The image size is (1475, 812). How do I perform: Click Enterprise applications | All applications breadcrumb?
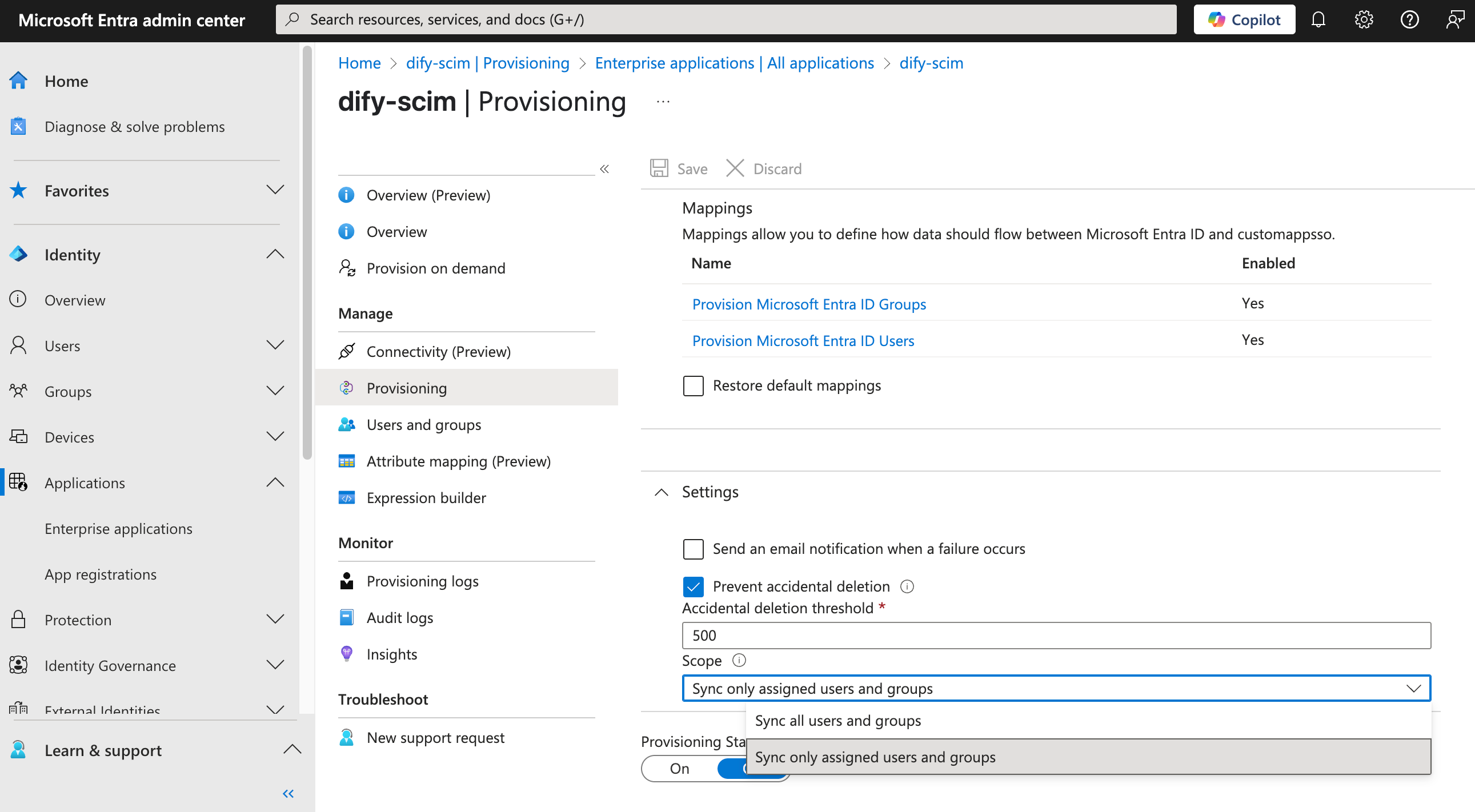pyautogui.click(x=734, y=63)
